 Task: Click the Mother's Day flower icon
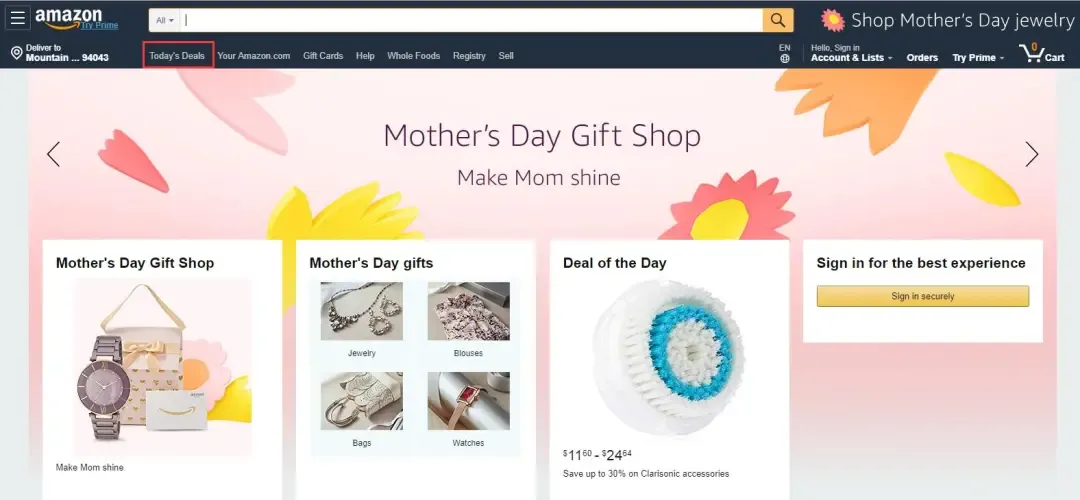(x=833, y=20)
